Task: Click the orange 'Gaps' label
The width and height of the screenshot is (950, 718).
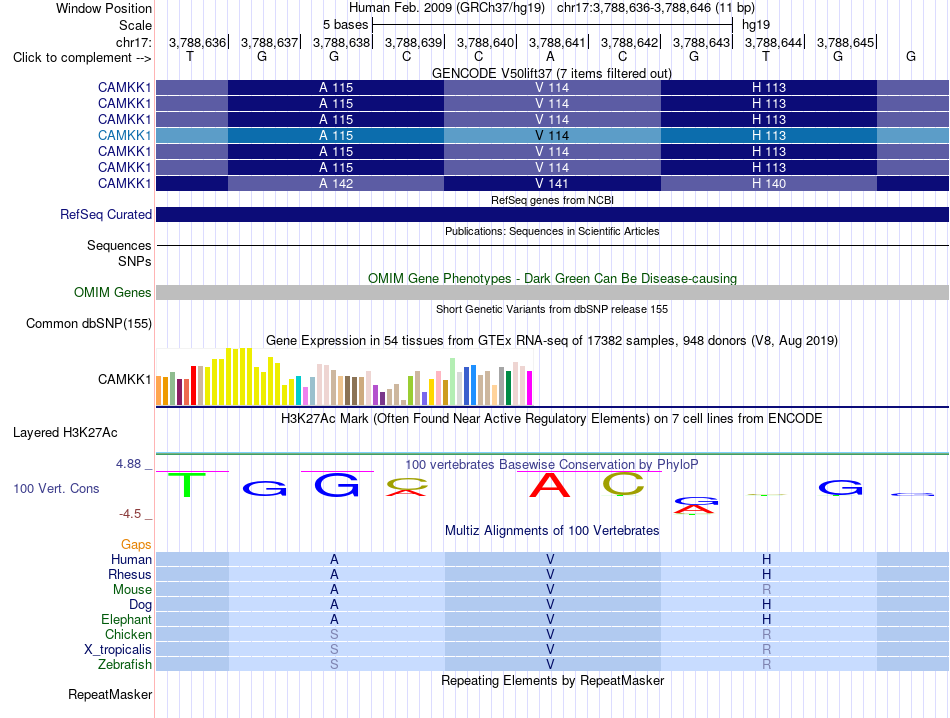Action: point(136,544)
